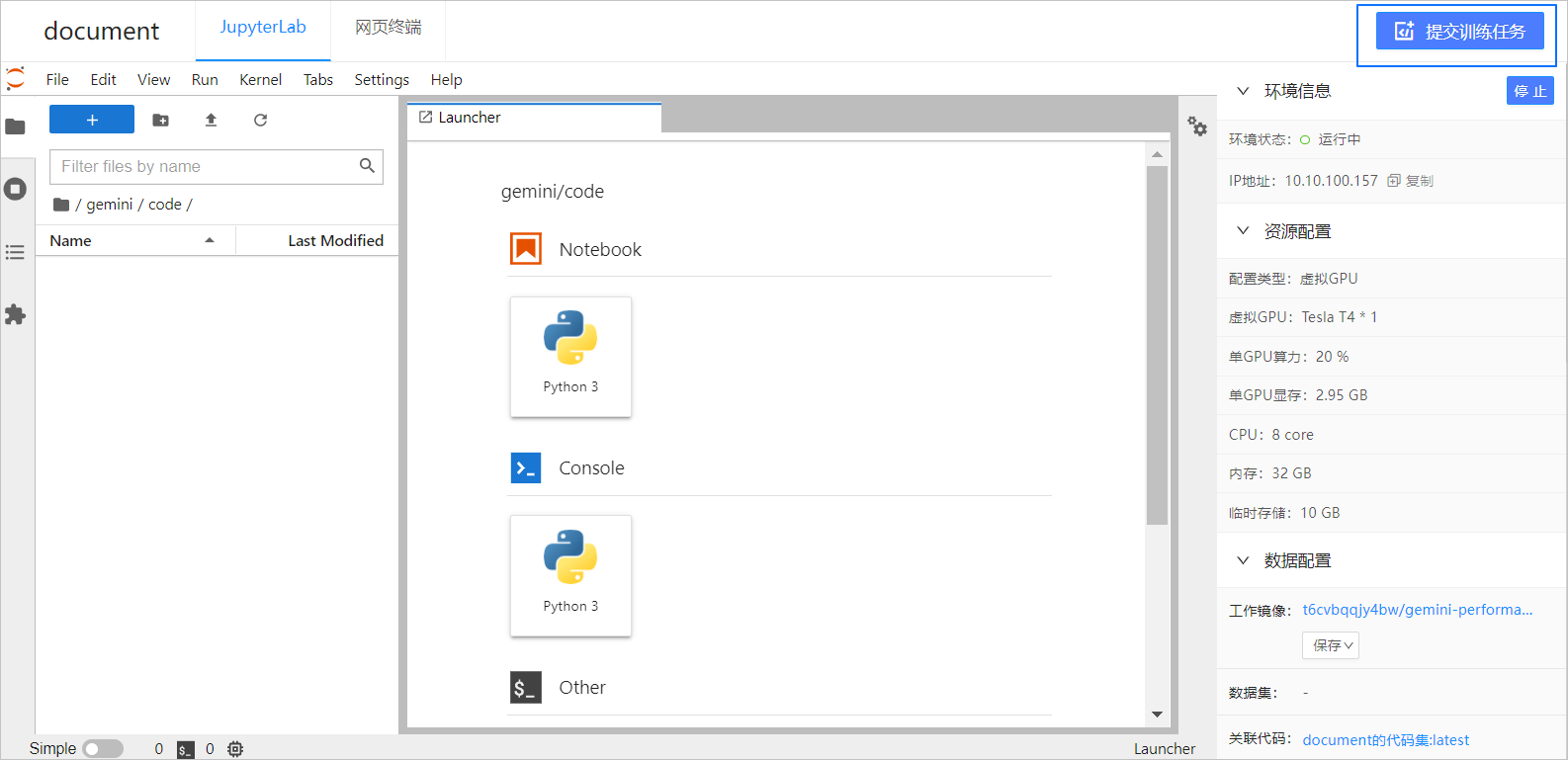Screen dimensions: 1568x760
Task: Open the Kernel menu
Action: click(x=260, y=79)
